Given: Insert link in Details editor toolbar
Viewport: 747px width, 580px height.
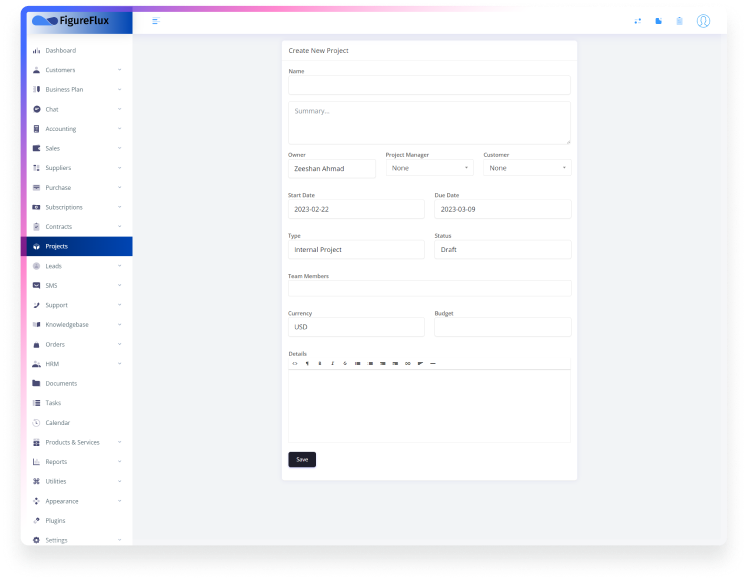Looking at the screenshot, I should coord(408,363).
